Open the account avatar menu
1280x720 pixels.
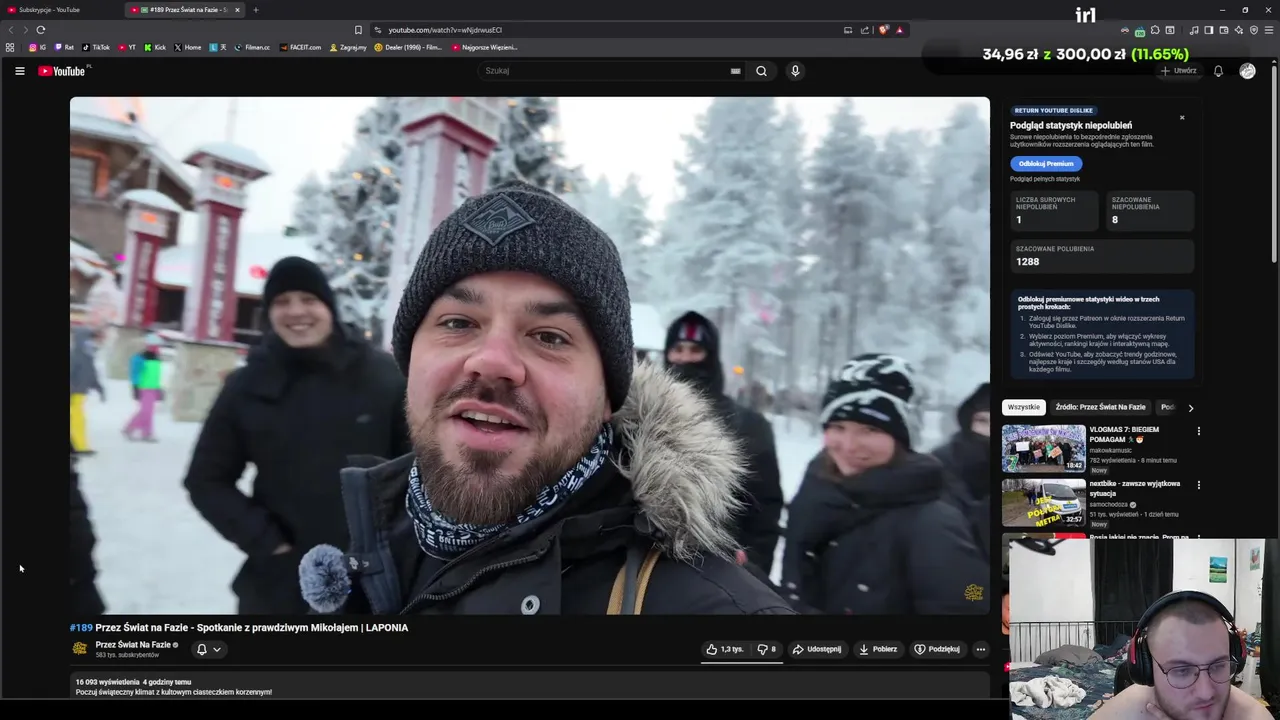[x=1247, y=71]
